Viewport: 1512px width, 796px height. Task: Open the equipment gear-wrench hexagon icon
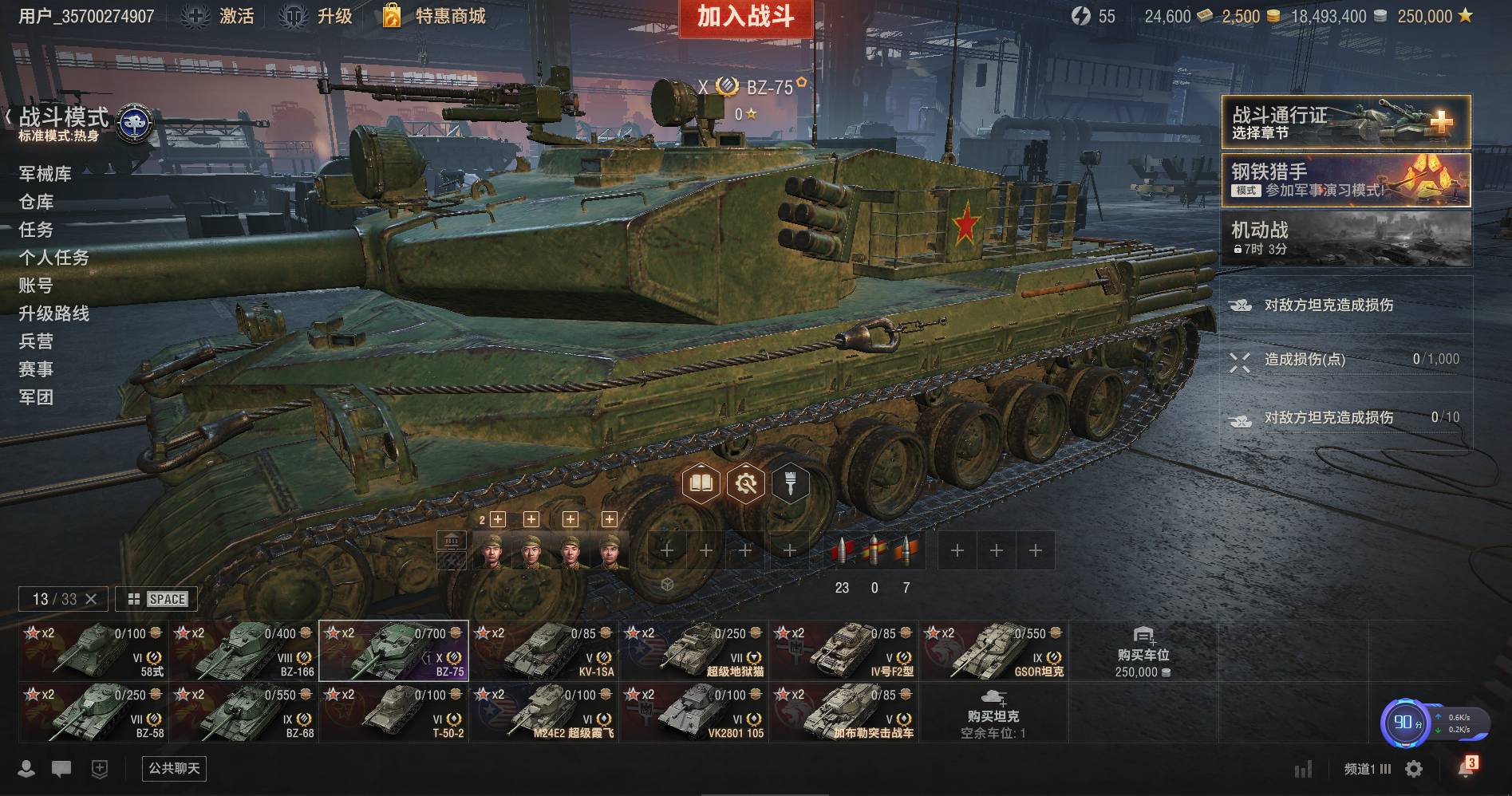pyautogui.click(x=746, y=483)
